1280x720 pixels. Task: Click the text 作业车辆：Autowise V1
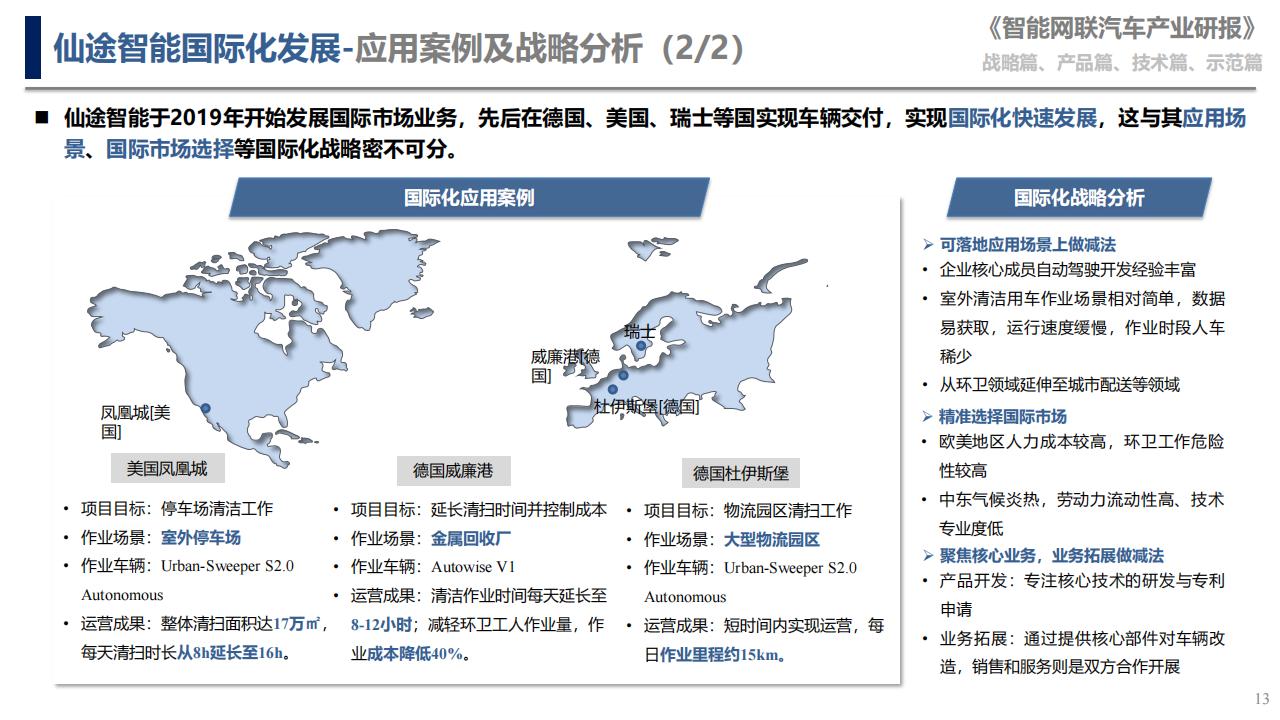(x=433, y=566)
